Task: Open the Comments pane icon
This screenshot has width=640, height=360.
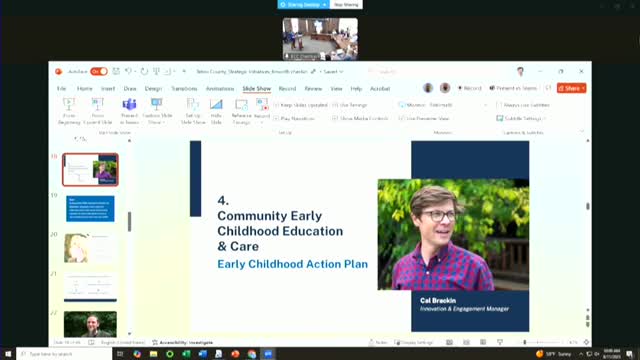Action: coord(548,88)
